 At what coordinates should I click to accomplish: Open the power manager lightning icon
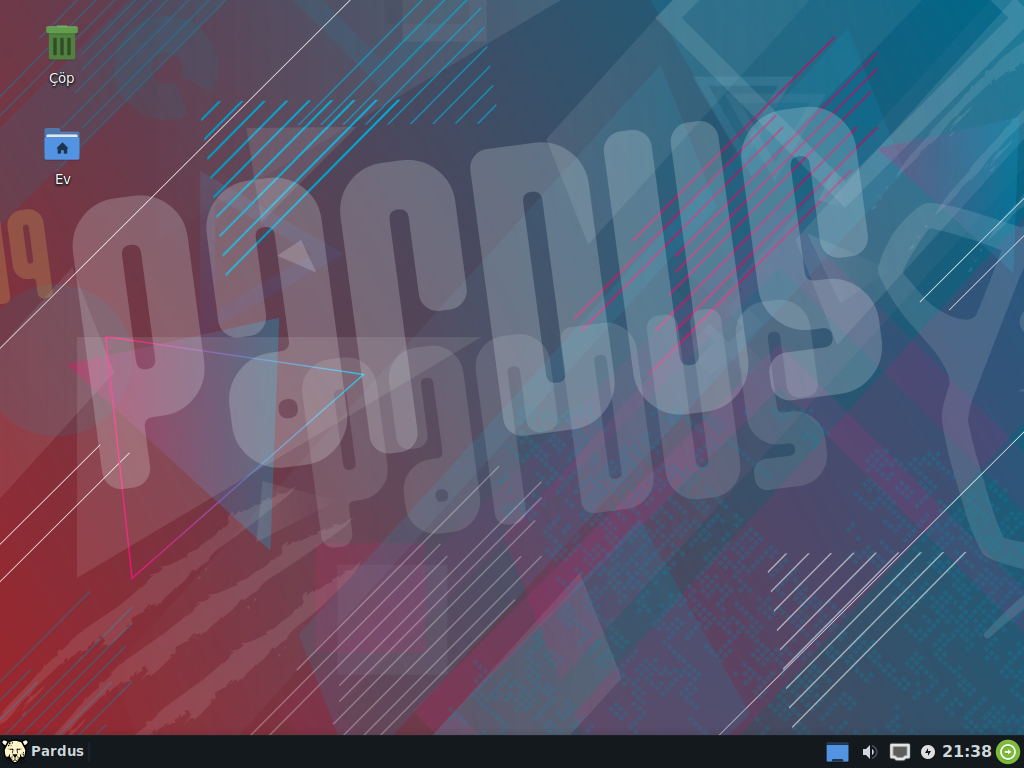[x=927, y=752]
